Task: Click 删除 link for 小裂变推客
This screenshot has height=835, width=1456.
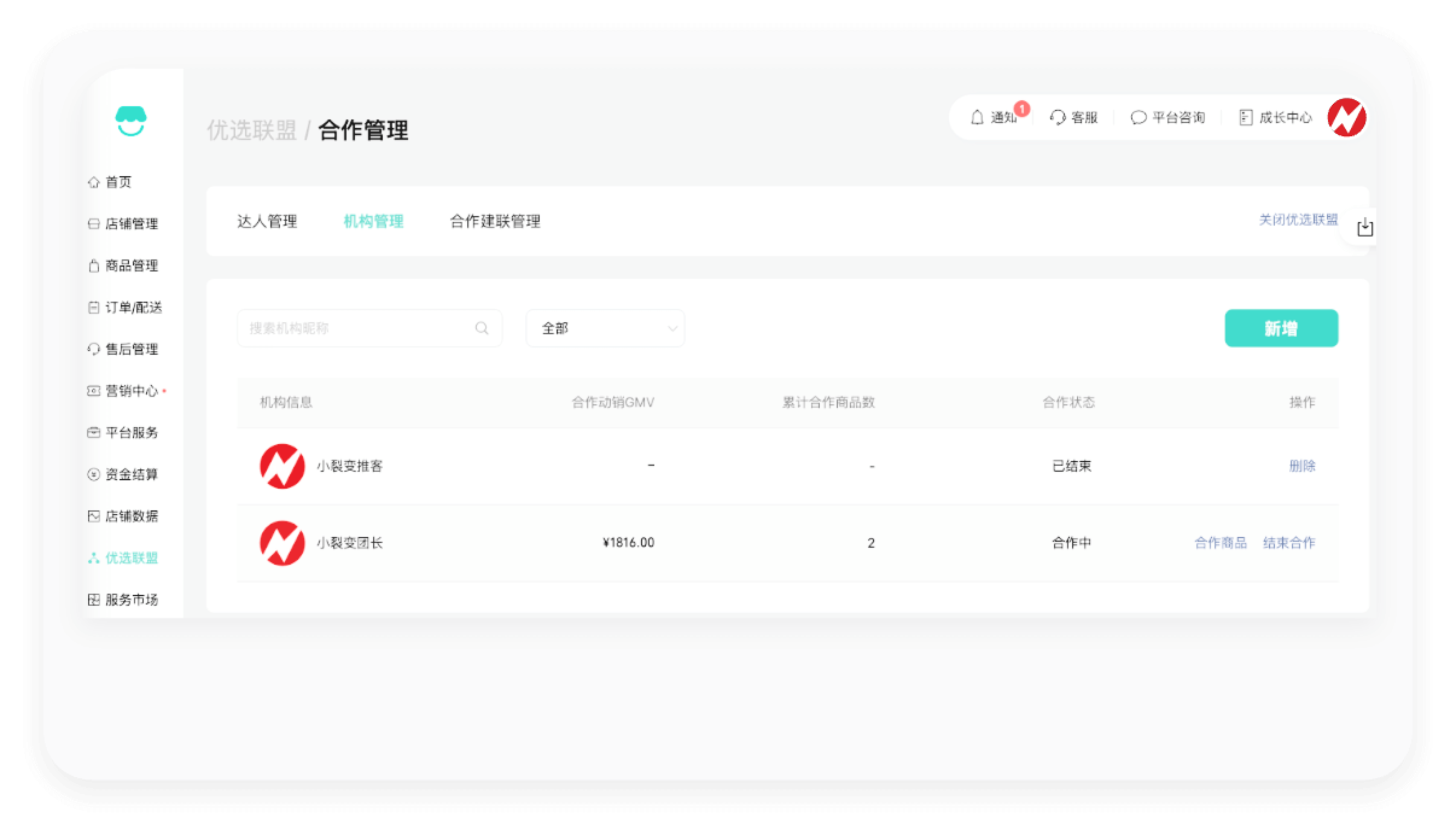Action: pos(1302,466)
